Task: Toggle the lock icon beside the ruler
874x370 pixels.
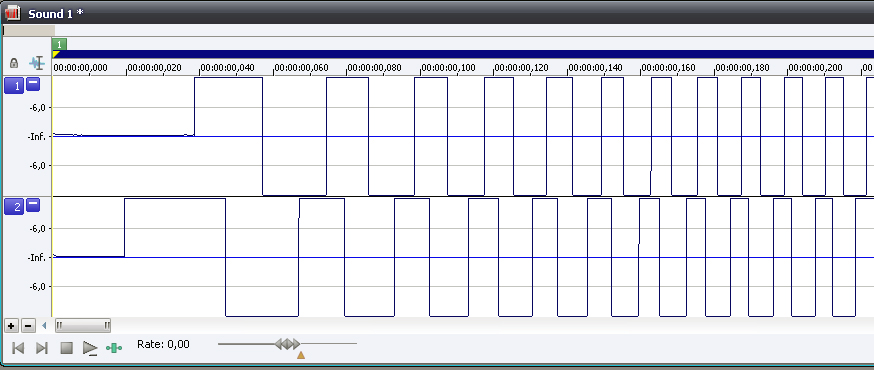Action: pyautogui.click(x=14, y=63)
